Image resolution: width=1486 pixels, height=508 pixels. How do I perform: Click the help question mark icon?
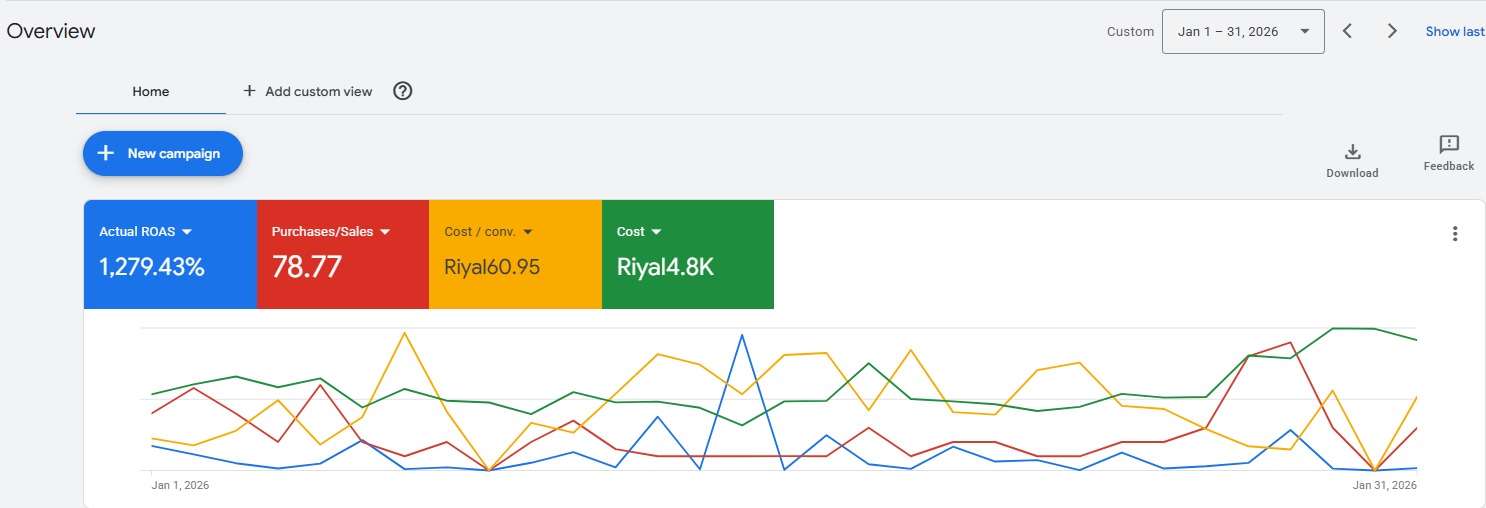(402, 91)
